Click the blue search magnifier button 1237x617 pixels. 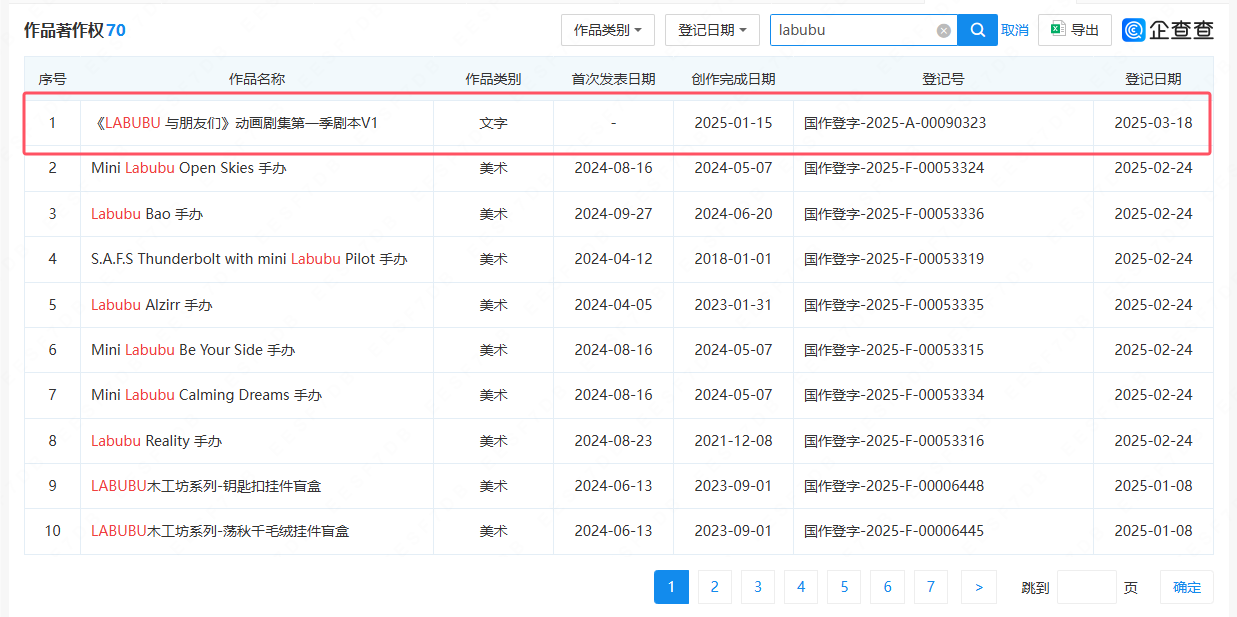[977, 30]
